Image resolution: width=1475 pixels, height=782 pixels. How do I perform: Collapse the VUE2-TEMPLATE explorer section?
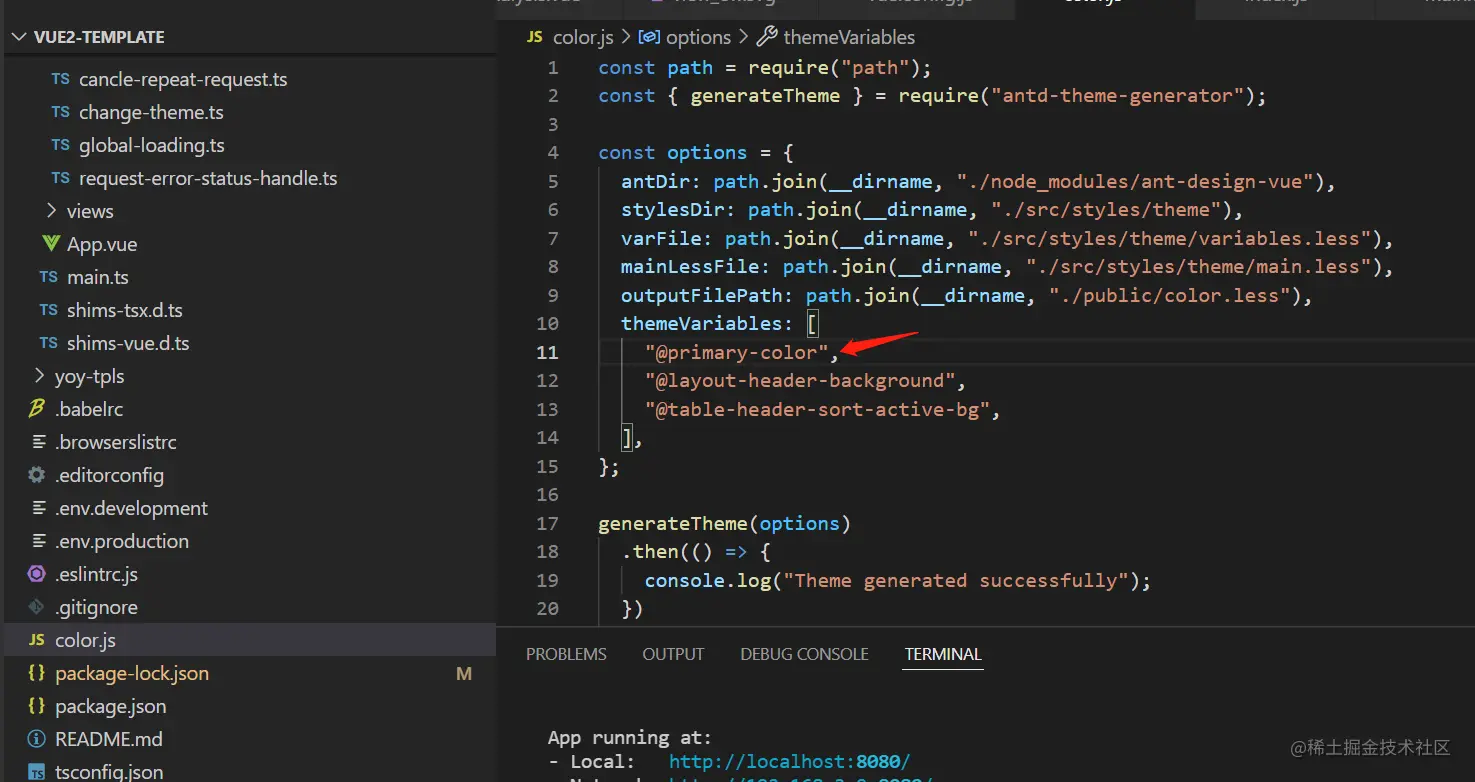[19, 37]
